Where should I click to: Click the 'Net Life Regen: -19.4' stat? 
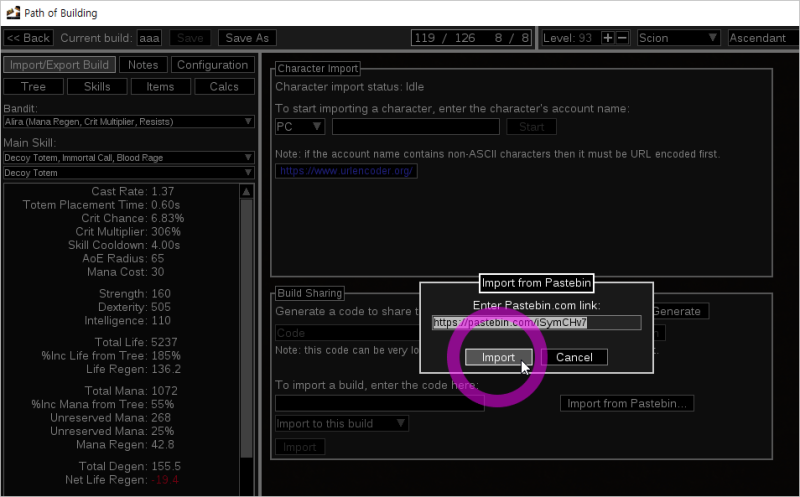[x=122, y=480]
